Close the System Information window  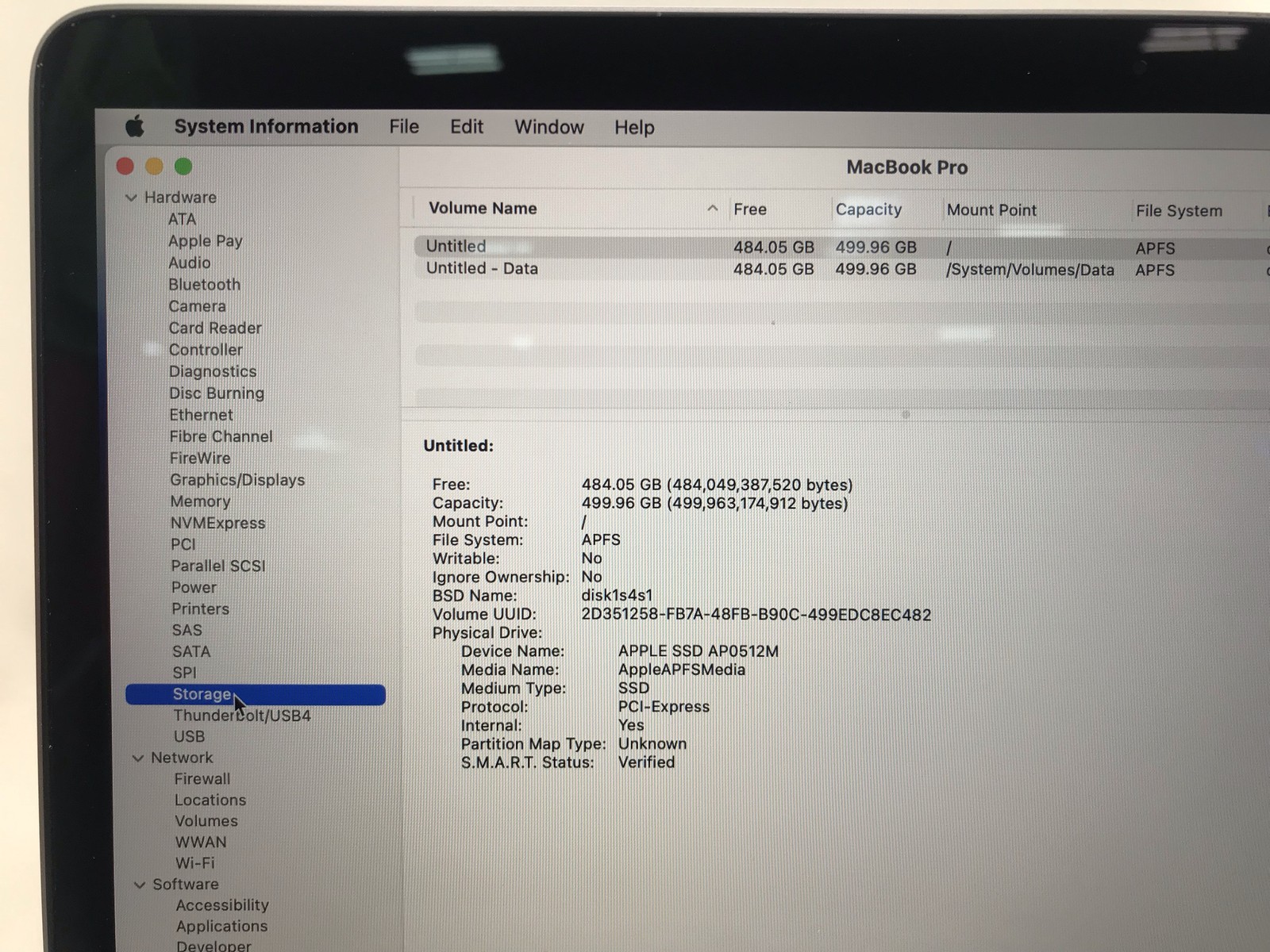125,166
